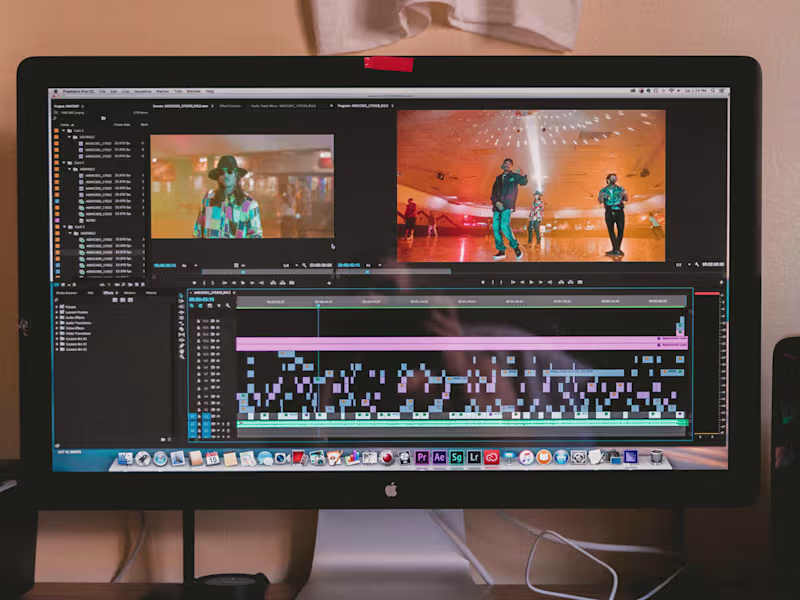Switch Project panel to icon view
This screenshot has width=800, height=600.
point(63,284)
